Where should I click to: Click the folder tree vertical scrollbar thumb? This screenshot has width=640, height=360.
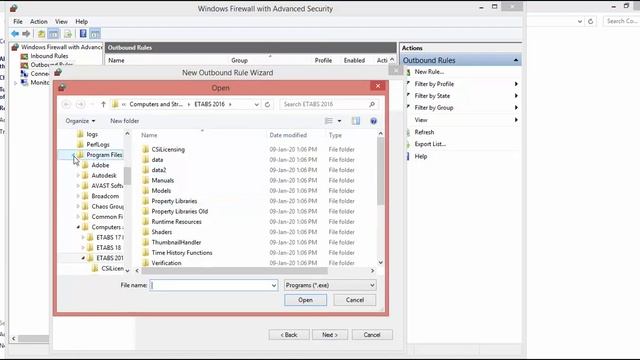point(127,176)
